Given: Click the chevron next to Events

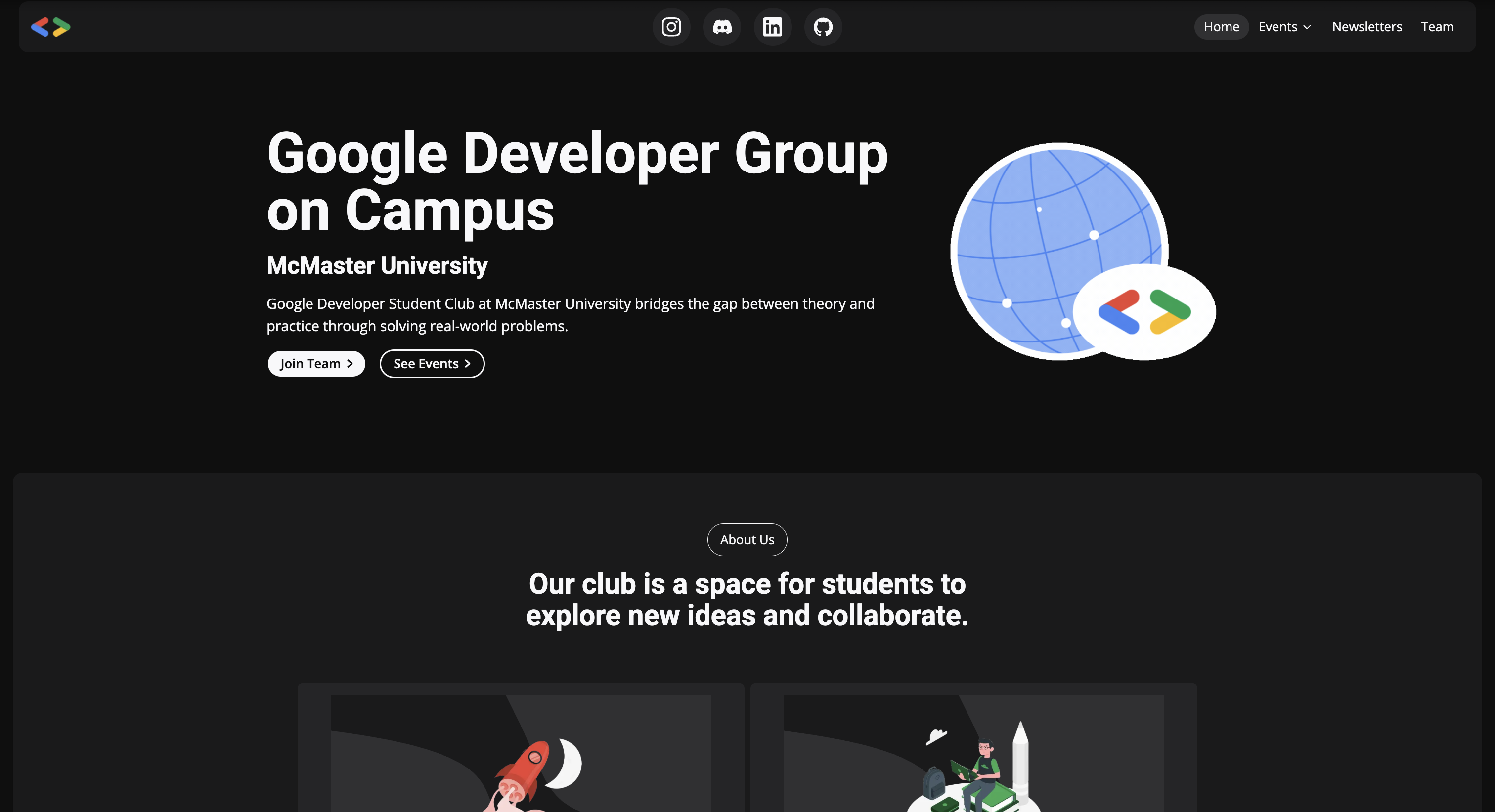Looking at the screenshot, I should click(1307, 27).
